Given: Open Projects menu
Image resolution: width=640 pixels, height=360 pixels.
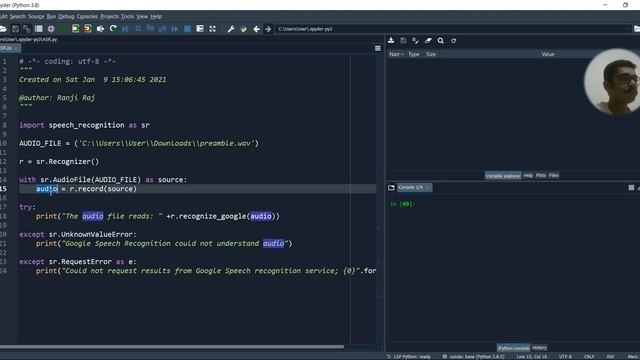Looking at the screenshot, I should tap(109, 17).
